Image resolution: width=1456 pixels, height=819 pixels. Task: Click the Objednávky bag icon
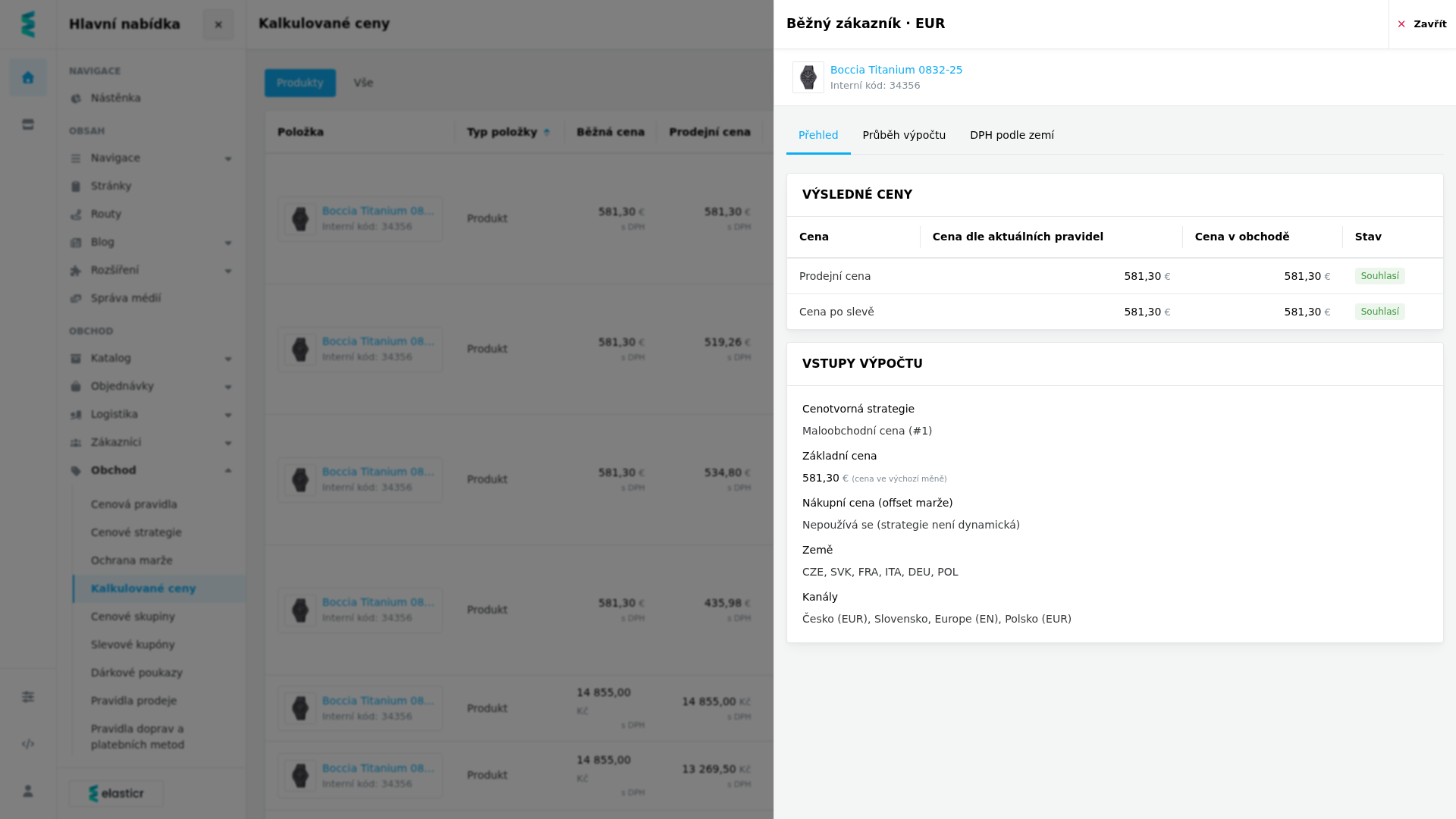tap(76, 387)
